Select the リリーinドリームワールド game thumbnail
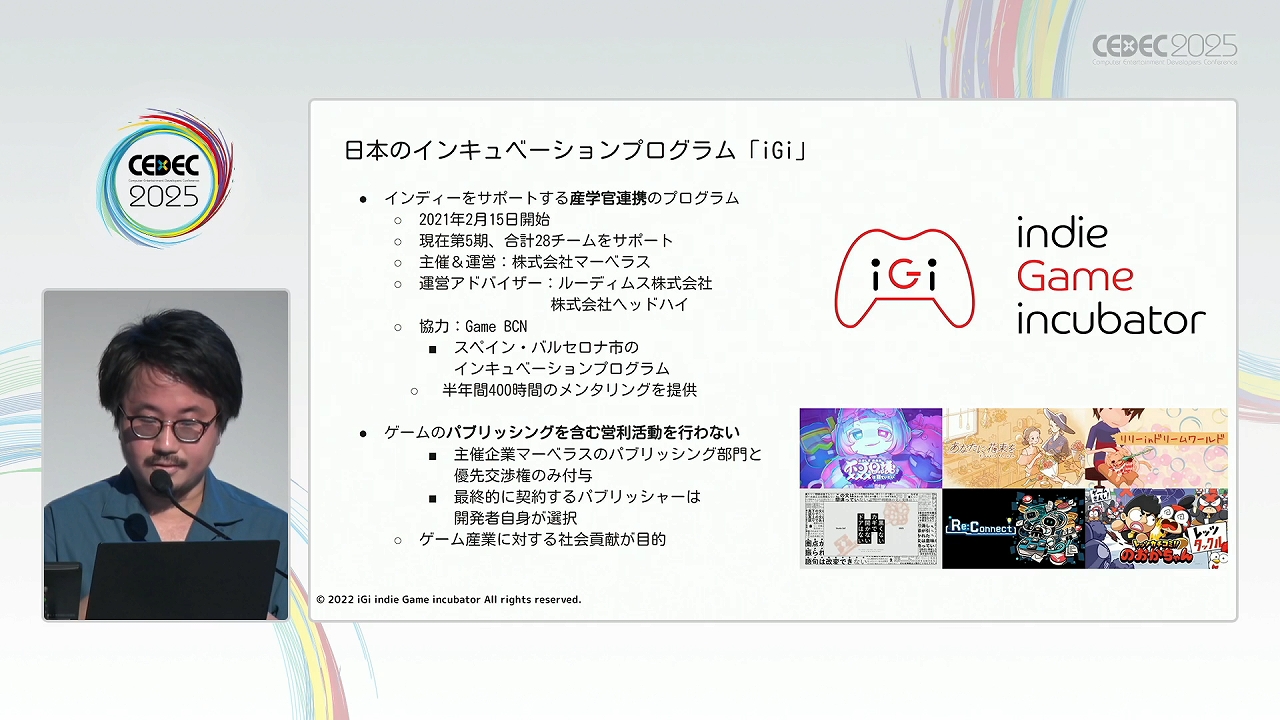Screen dimensions: 1280x720 pos(1156,447)
